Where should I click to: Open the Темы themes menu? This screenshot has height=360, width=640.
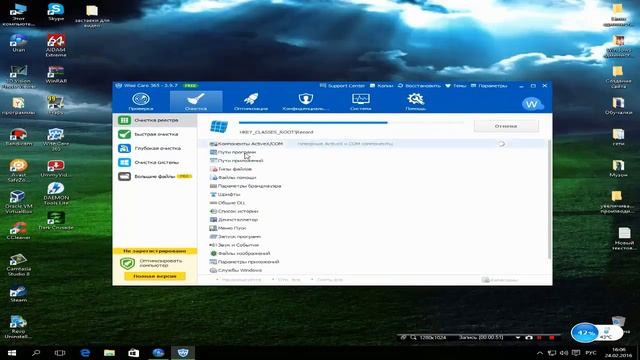456,86
